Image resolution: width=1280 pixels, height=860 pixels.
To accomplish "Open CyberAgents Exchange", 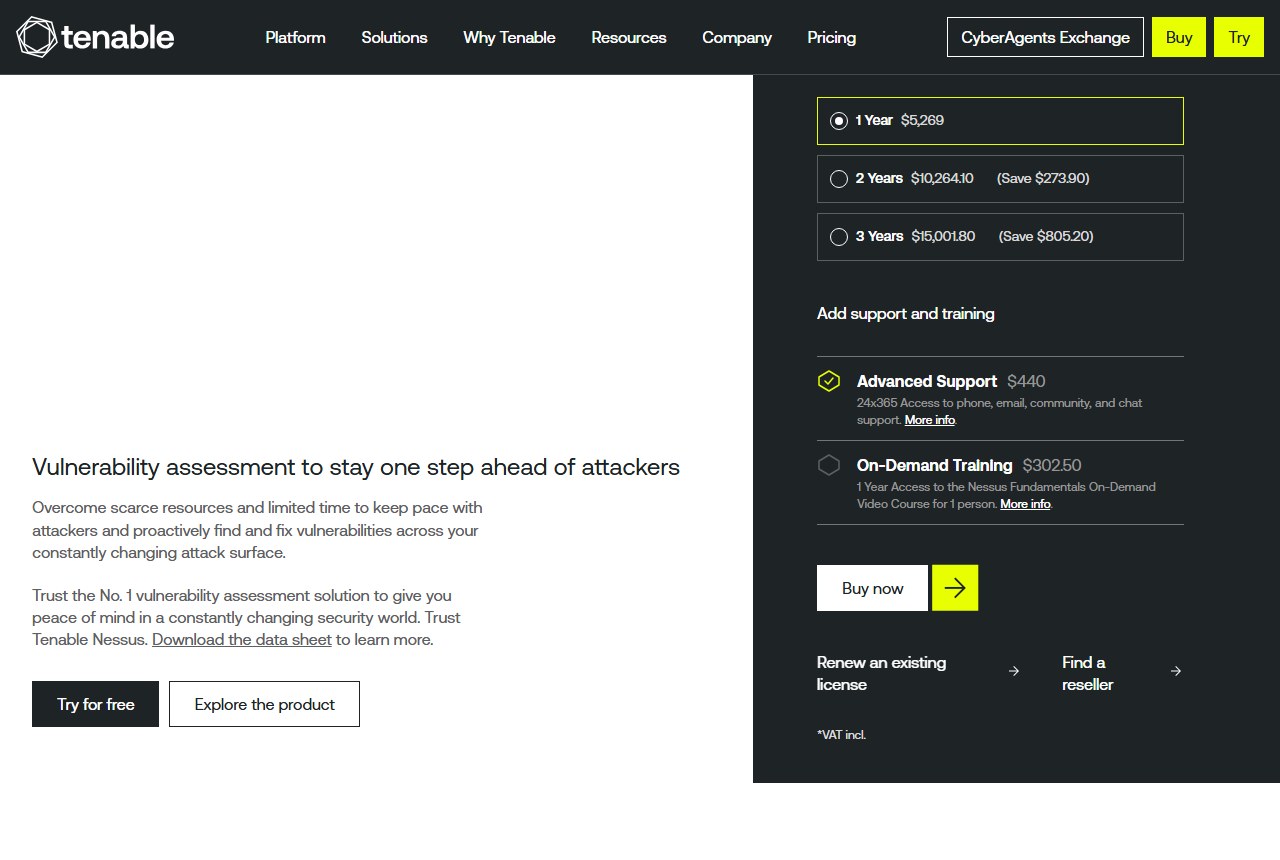I will [x=1045, y=37].
